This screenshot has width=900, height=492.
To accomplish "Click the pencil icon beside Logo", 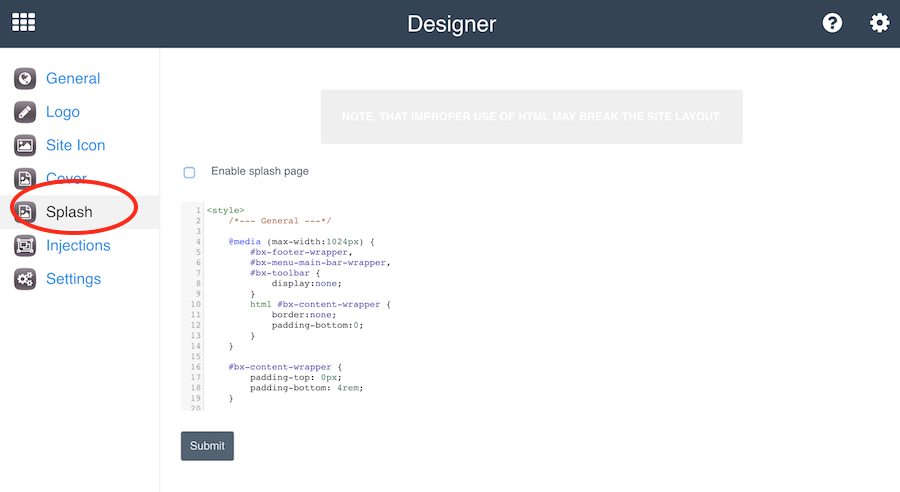I will click(x=25, y=112).
